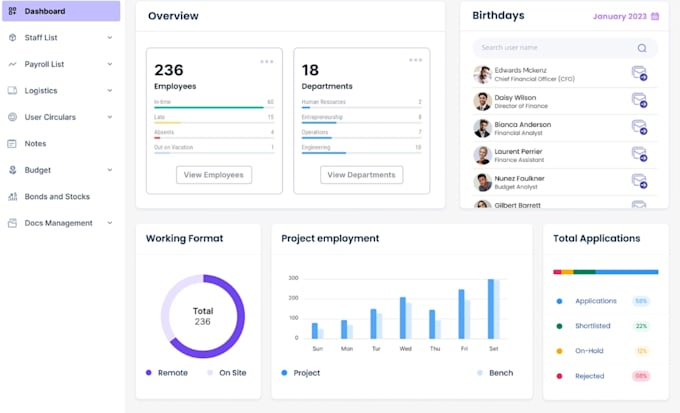680x413 pixels.
Task: Open the three-dot menu on Departments card
Action: (x=415, y=62)
